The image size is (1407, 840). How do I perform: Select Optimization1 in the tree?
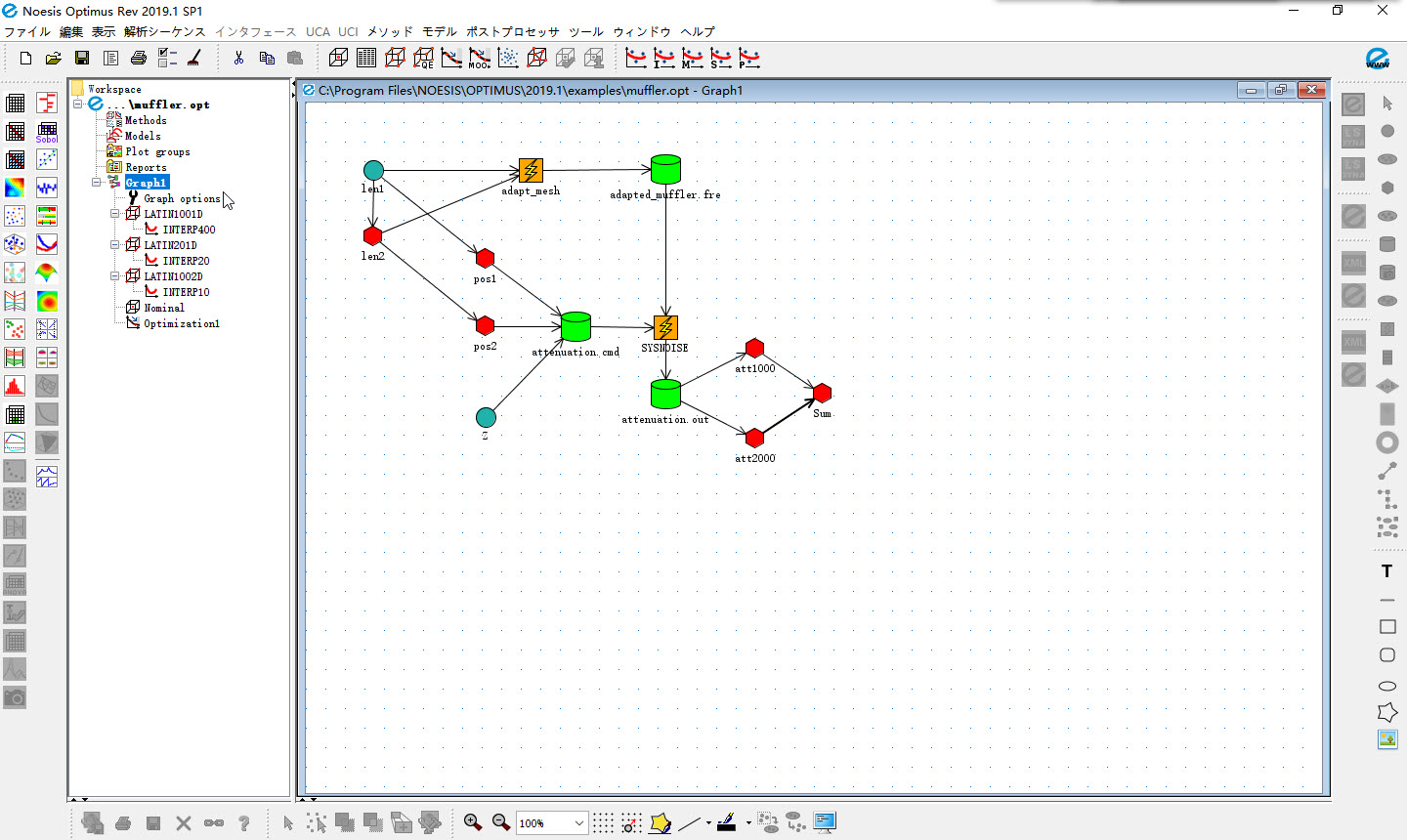(182, 323)
